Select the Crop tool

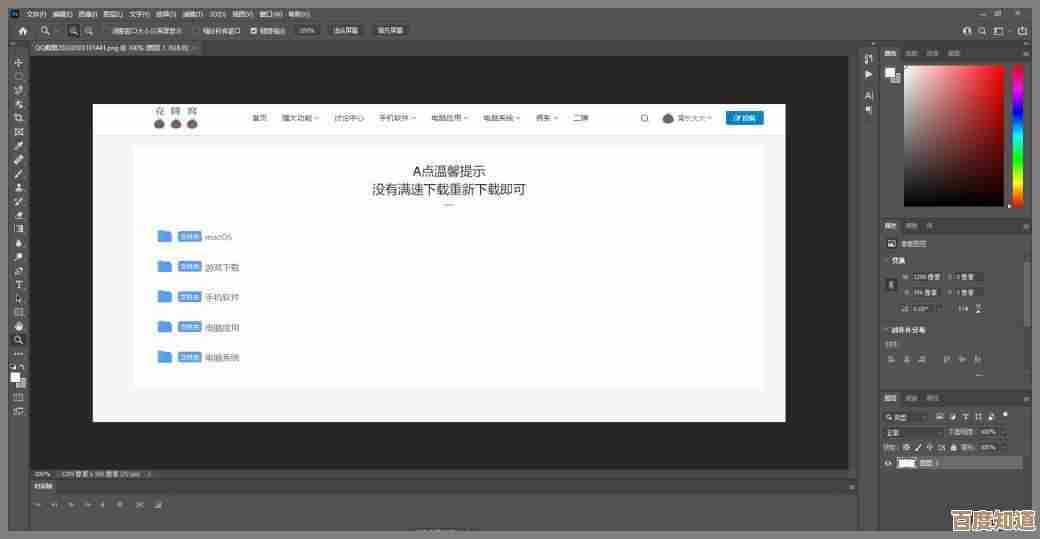point(19,118)
